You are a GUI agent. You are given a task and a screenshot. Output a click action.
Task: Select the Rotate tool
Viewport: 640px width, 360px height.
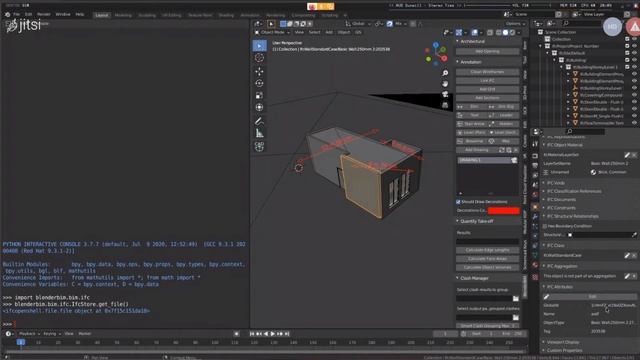(259, 83)
